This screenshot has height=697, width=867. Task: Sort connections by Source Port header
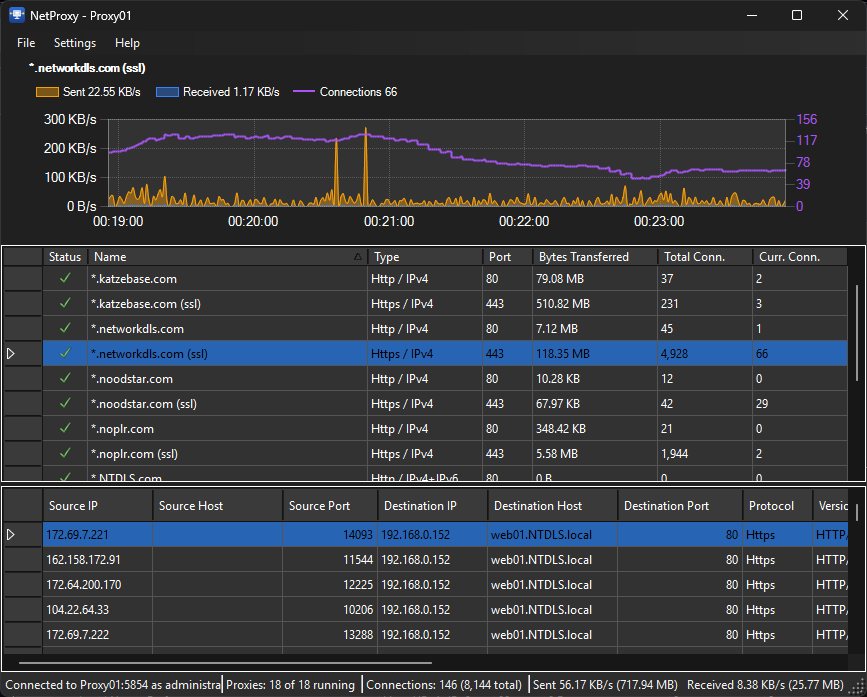[330, 506]
